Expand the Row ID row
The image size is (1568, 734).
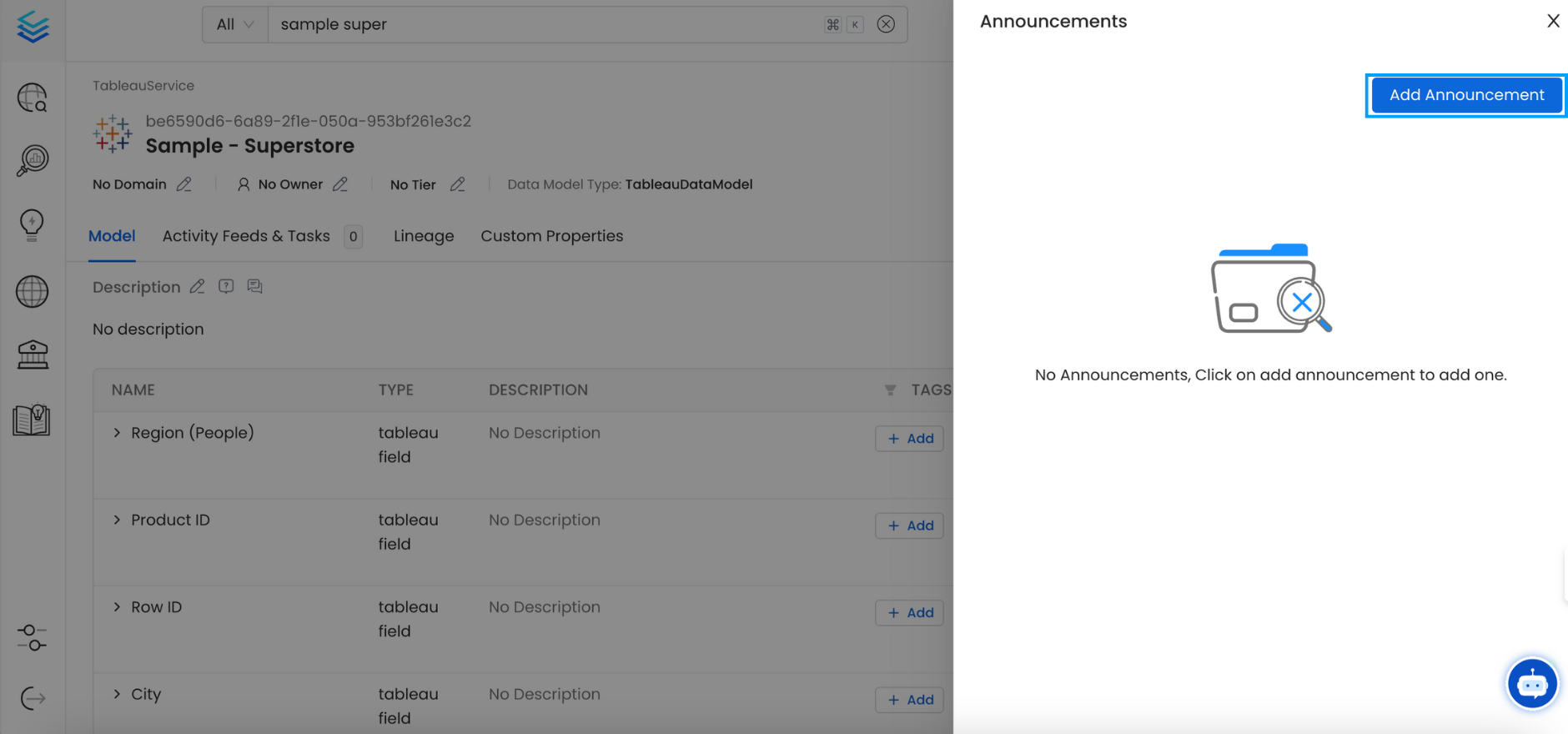pos(117,607)
